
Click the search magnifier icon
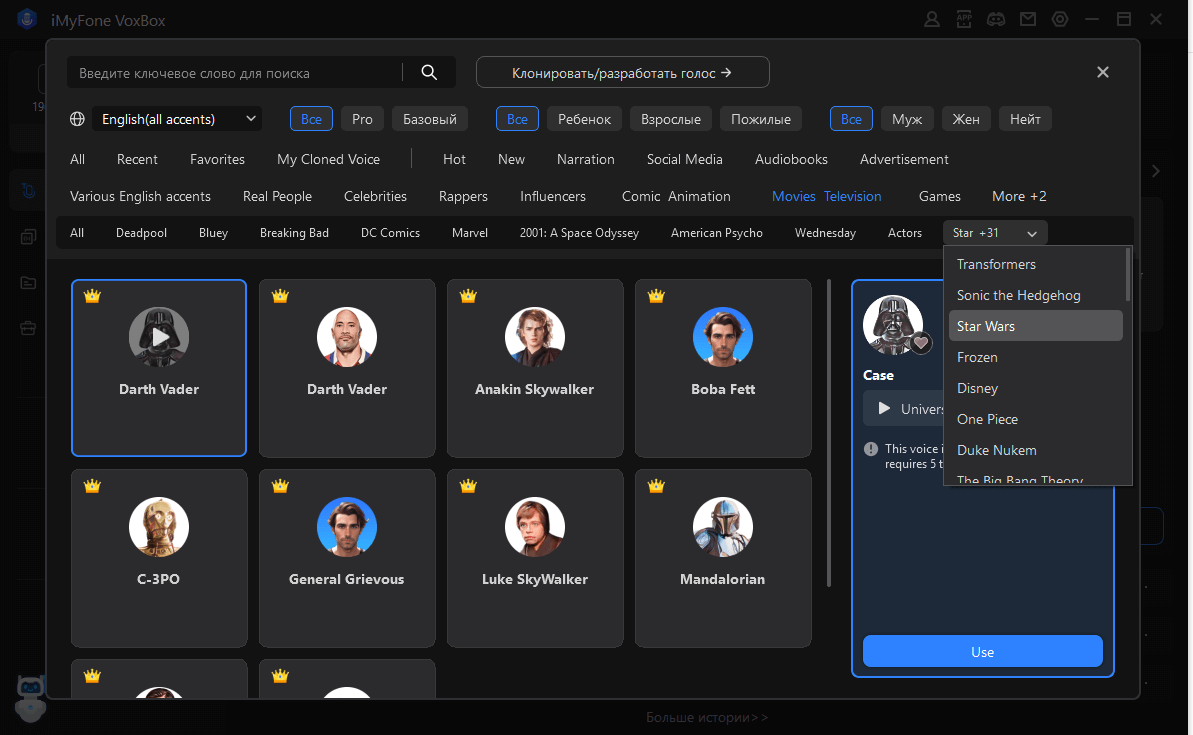coord(429,72)
